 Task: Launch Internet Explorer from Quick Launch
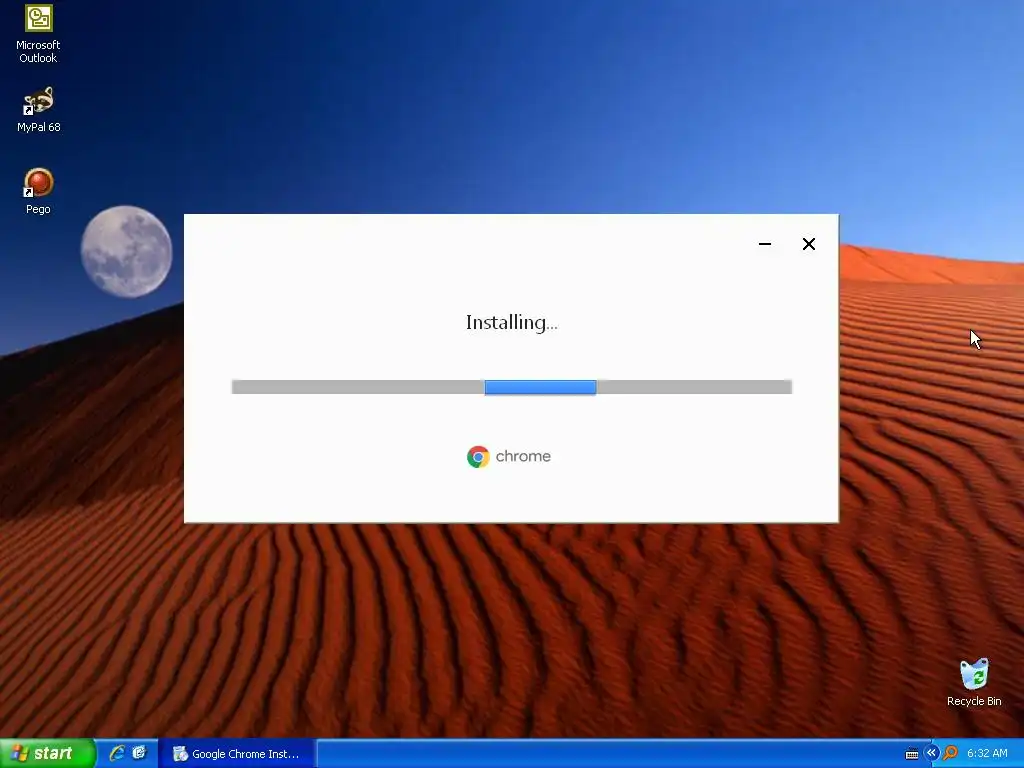pyautogui.click(x=117, y=753)
